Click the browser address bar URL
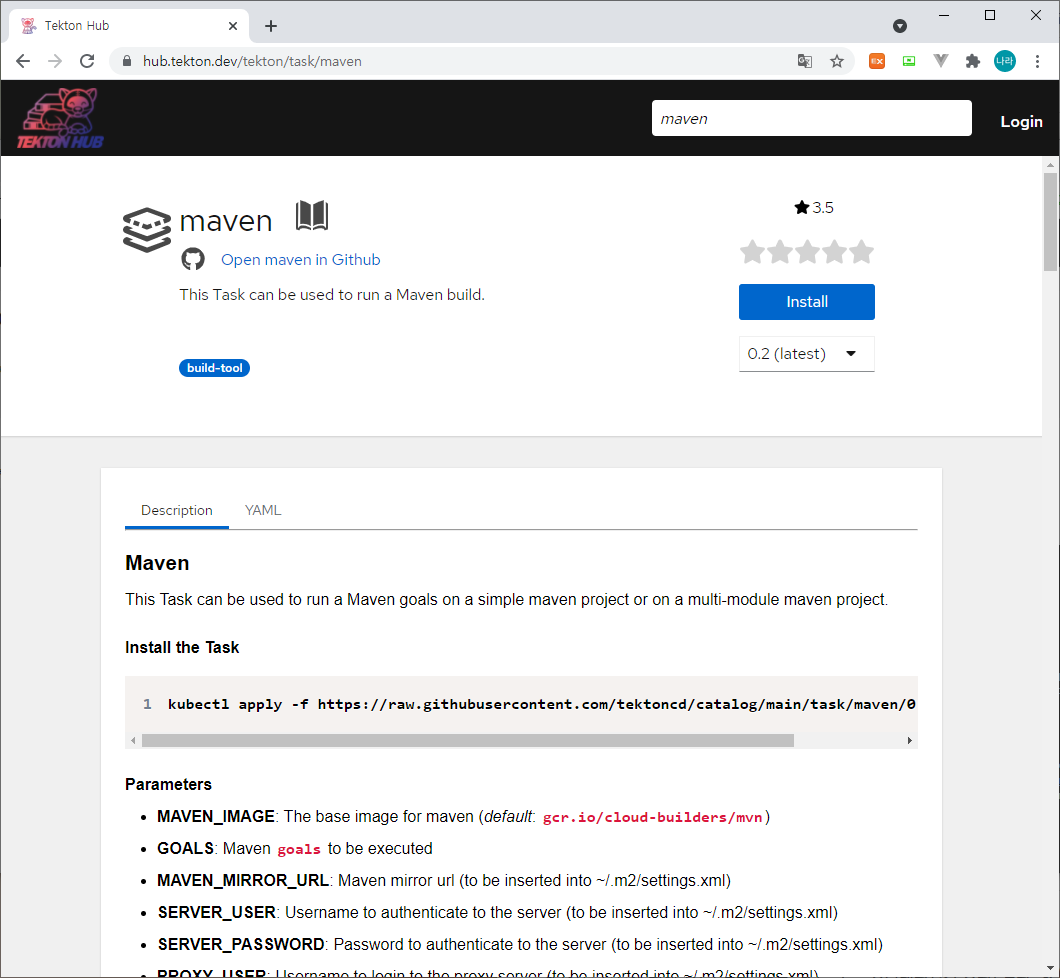 pyautogui.click(x=252, y=62)
